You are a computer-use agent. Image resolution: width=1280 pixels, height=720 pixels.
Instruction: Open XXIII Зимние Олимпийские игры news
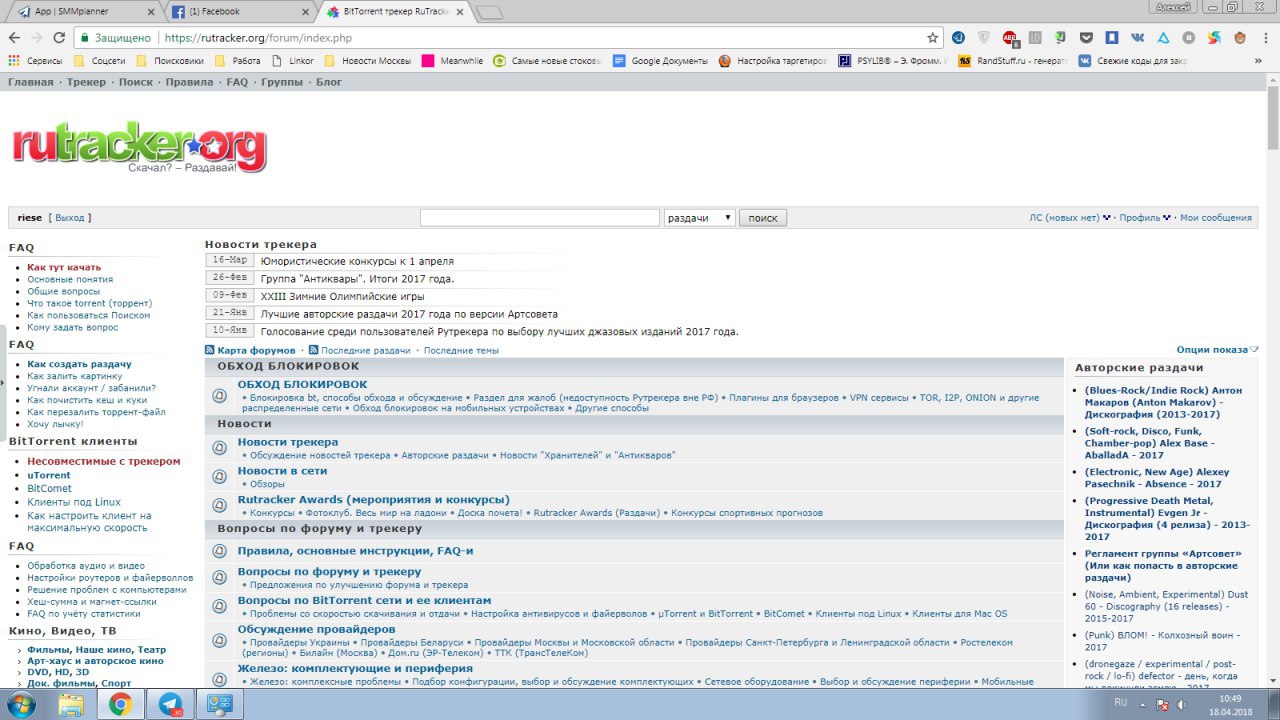[342, 296]
